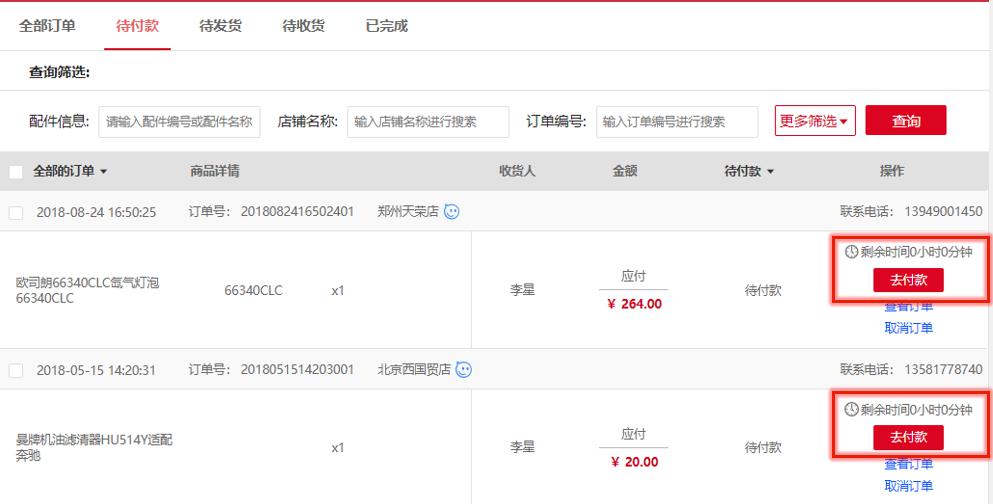Open the 待收货 tab

coord(303,26)
